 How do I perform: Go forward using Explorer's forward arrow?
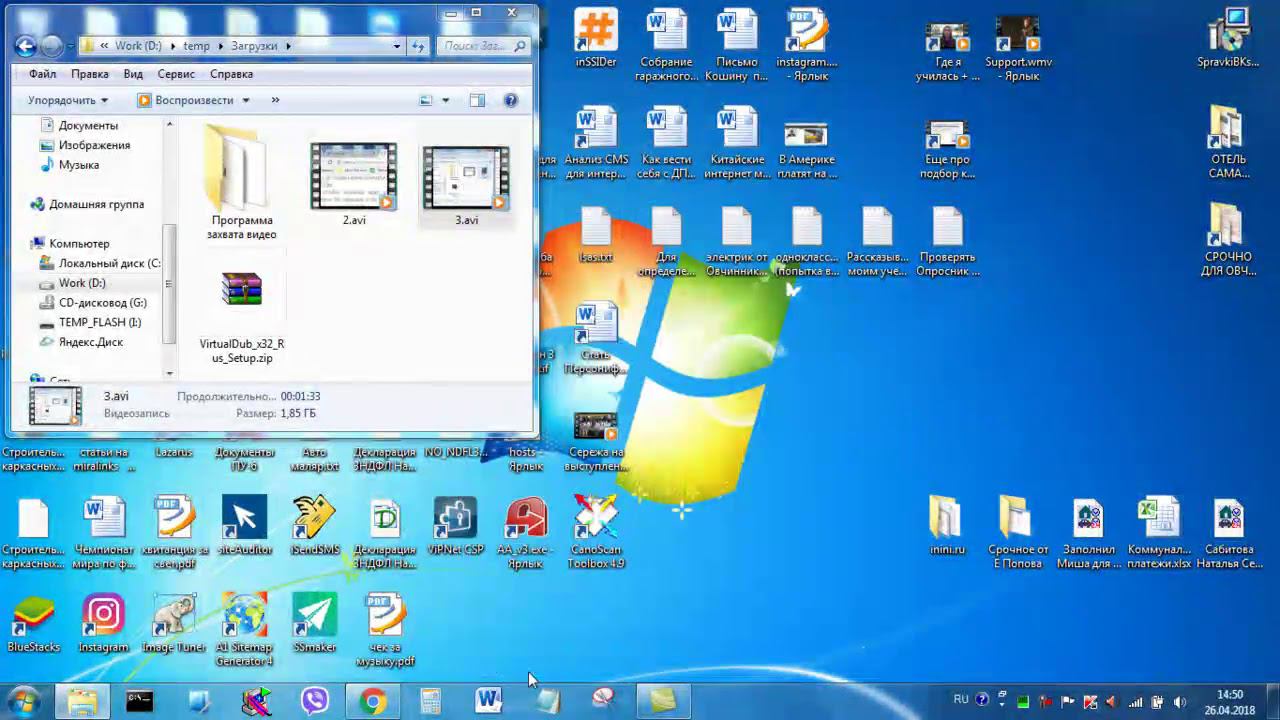coord(52,46)
